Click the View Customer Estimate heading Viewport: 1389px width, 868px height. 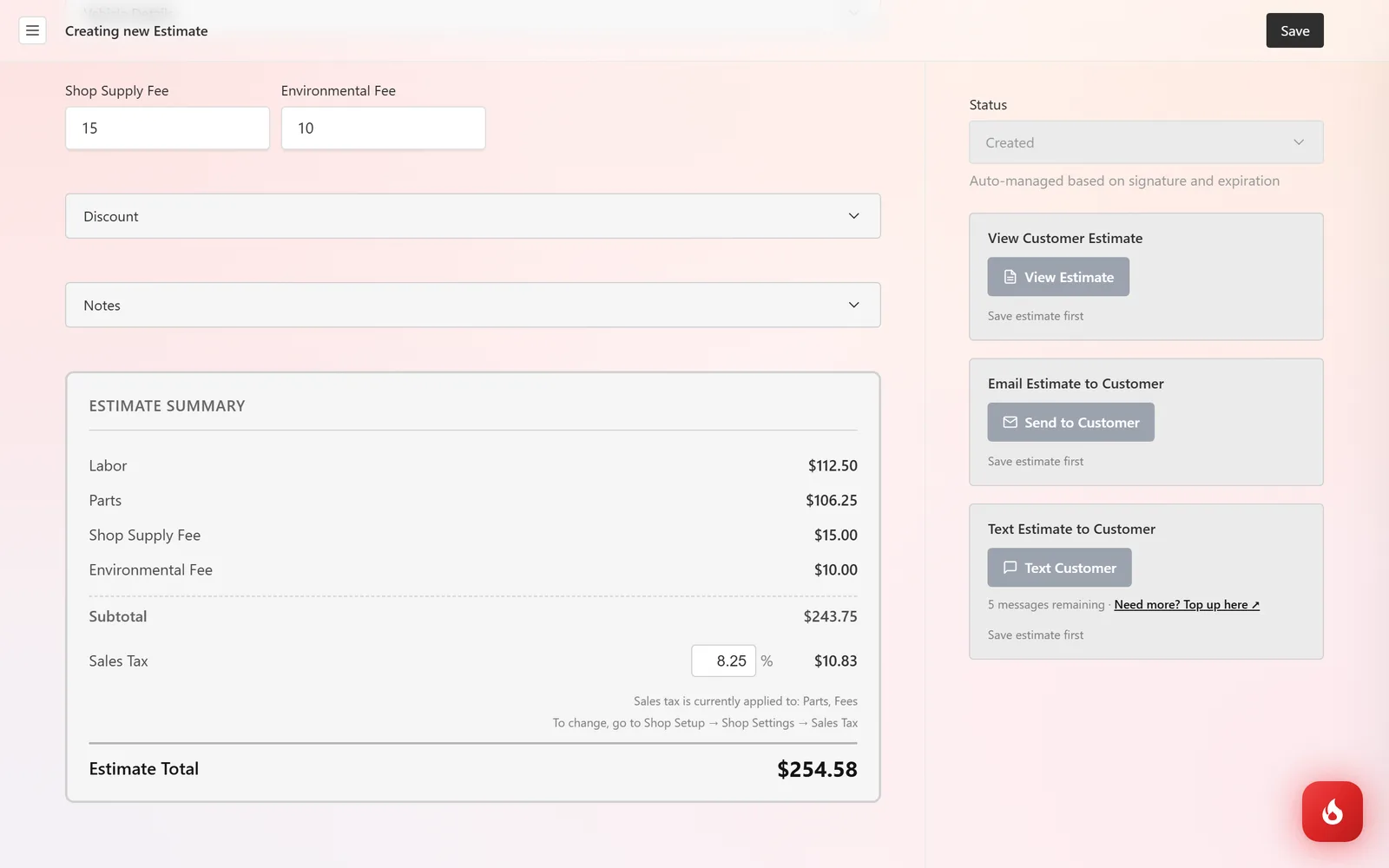tap(1065, 238)
